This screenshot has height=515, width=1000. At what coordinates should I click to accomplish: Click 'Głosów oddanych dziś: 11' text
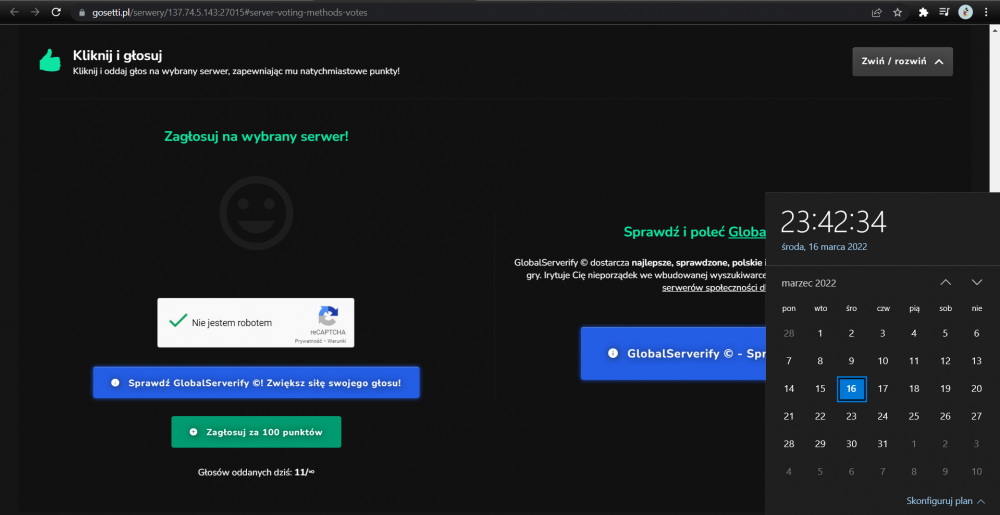[256, 472]
